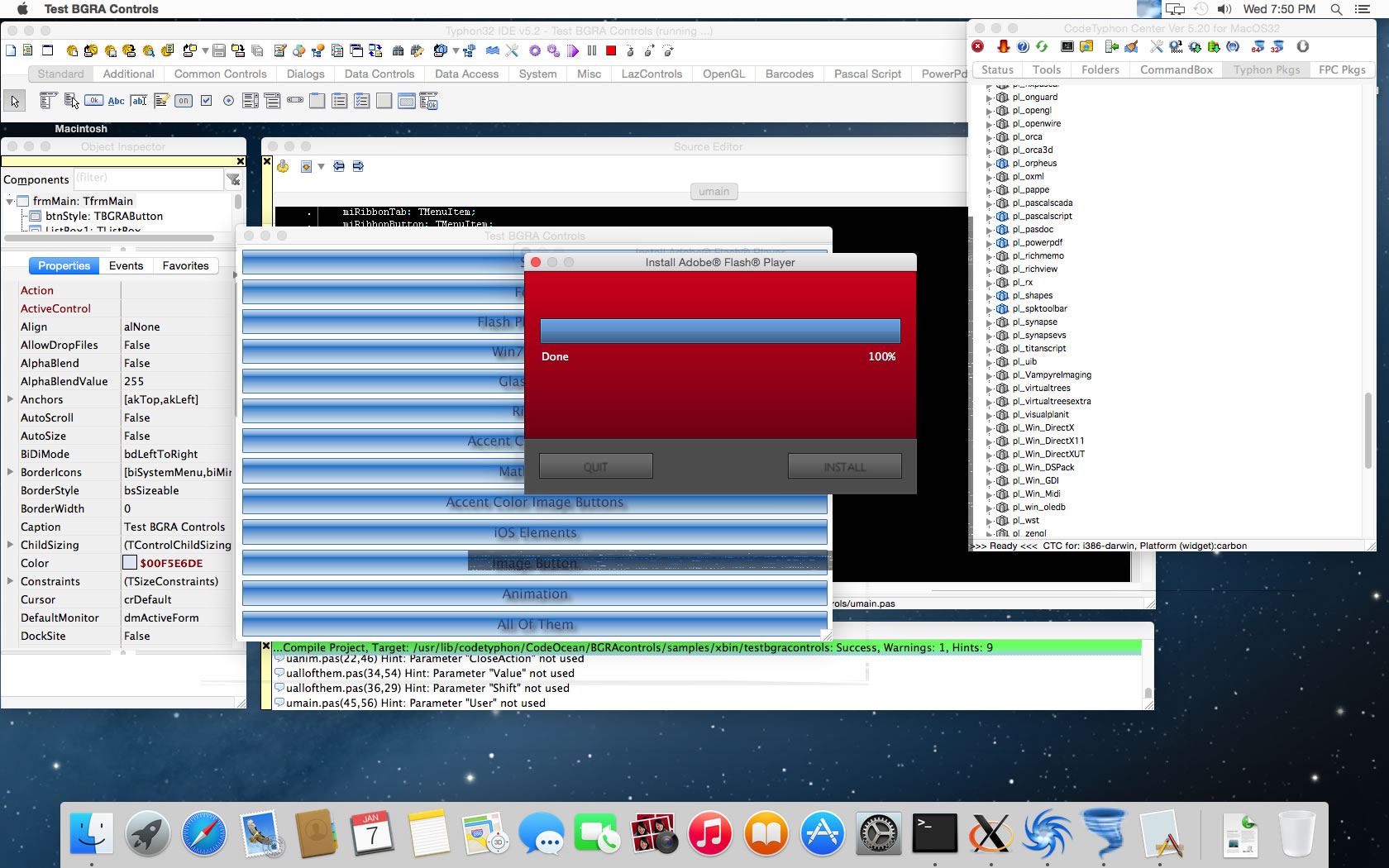Click the Typhon 64 build icon
The height and width of the screenshot is (868, 1389).
point(1258,46)
